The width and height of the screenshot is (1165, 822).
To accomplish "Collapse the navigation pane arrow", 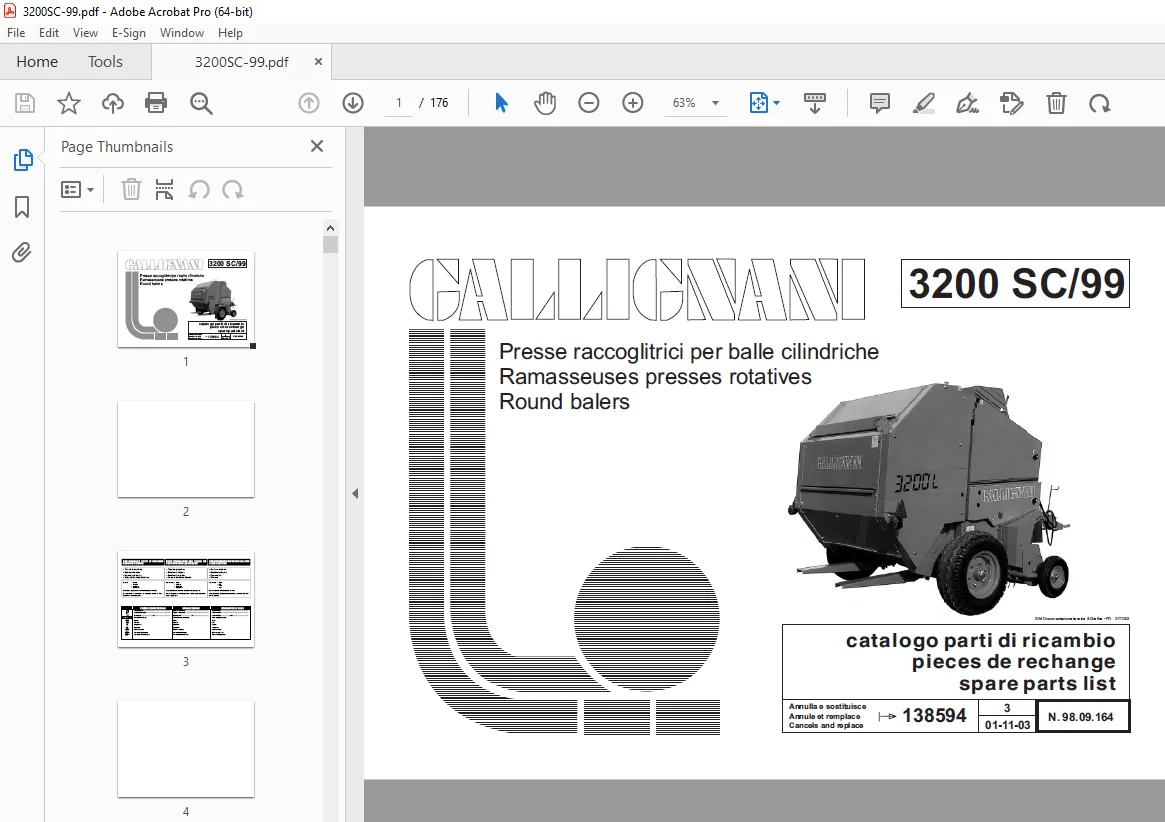I will (x=355, y=493).
